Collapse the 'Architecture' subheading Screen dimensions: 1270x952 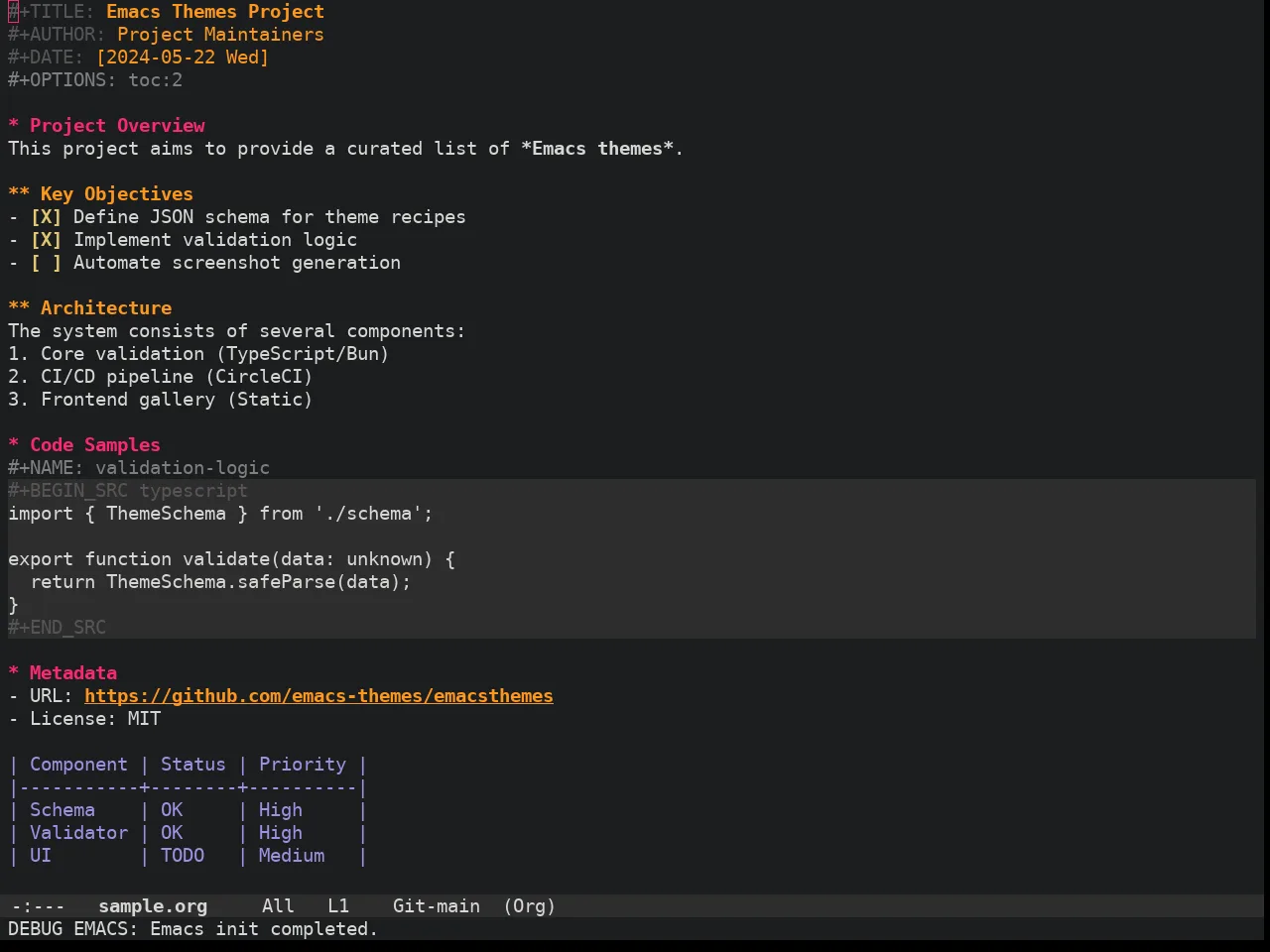click(x=19, y=308)
